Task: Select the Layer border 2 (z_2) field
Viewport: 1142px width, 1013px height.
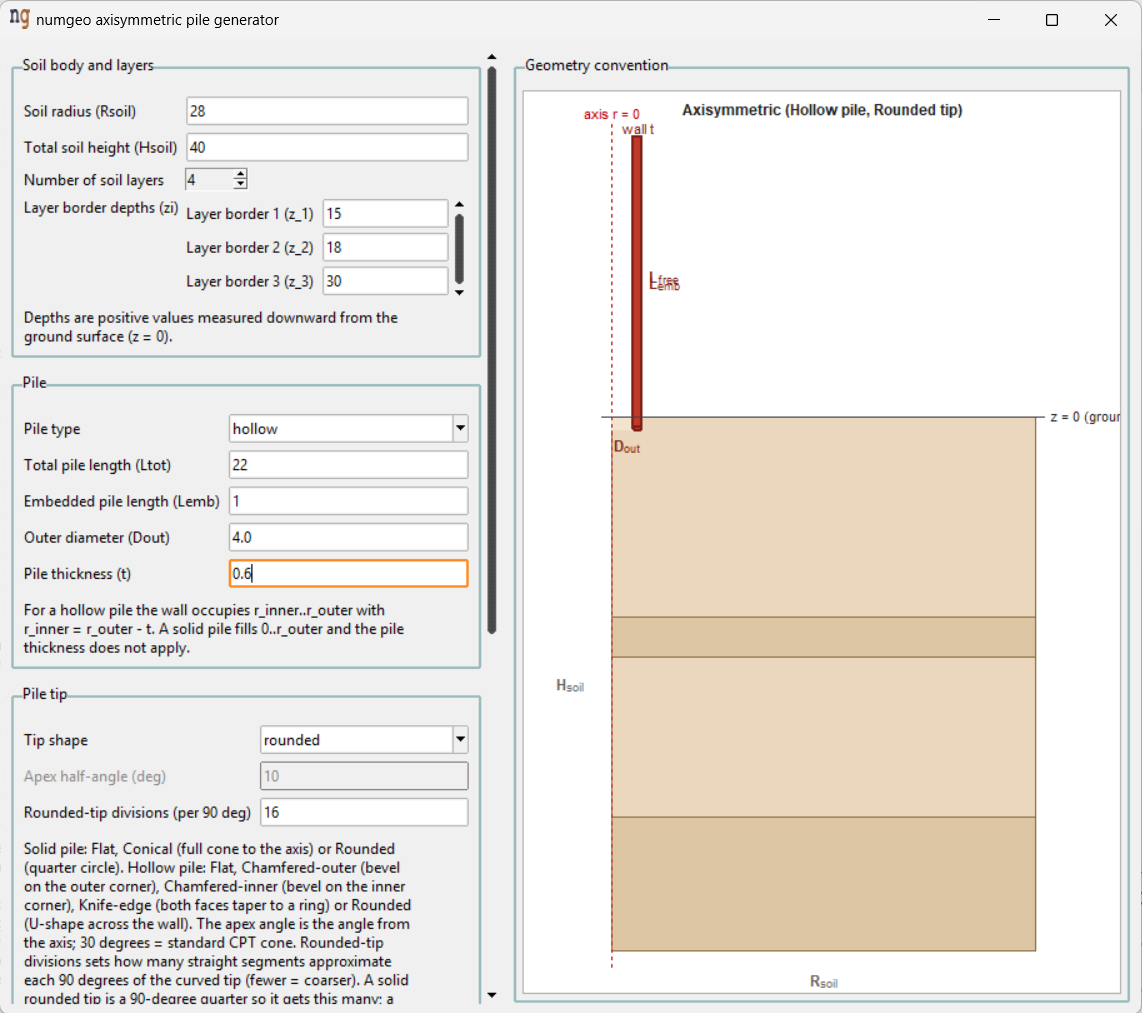Action: click(x=385, y=247)
